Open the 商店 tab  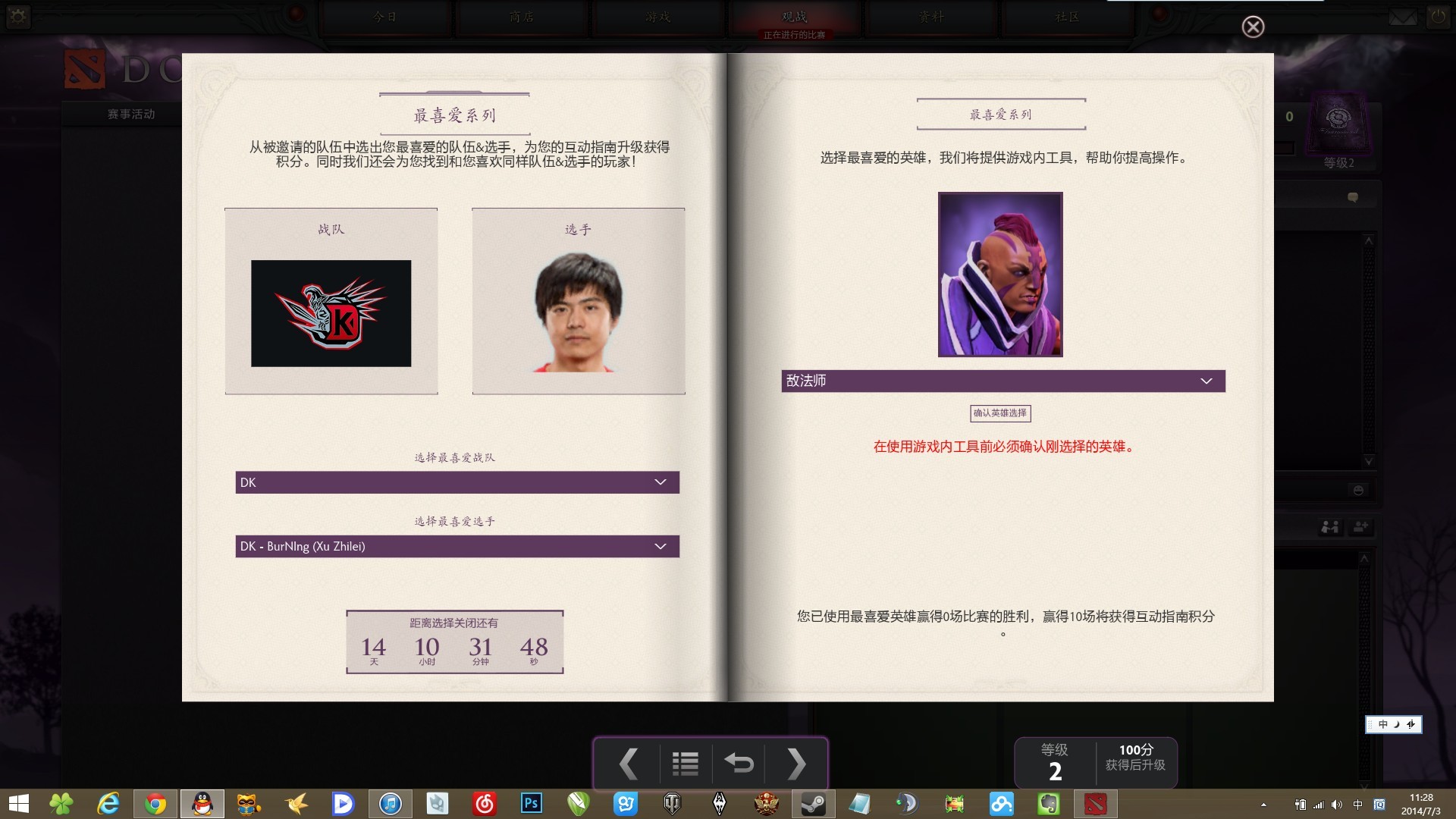(x=522, y=17)
